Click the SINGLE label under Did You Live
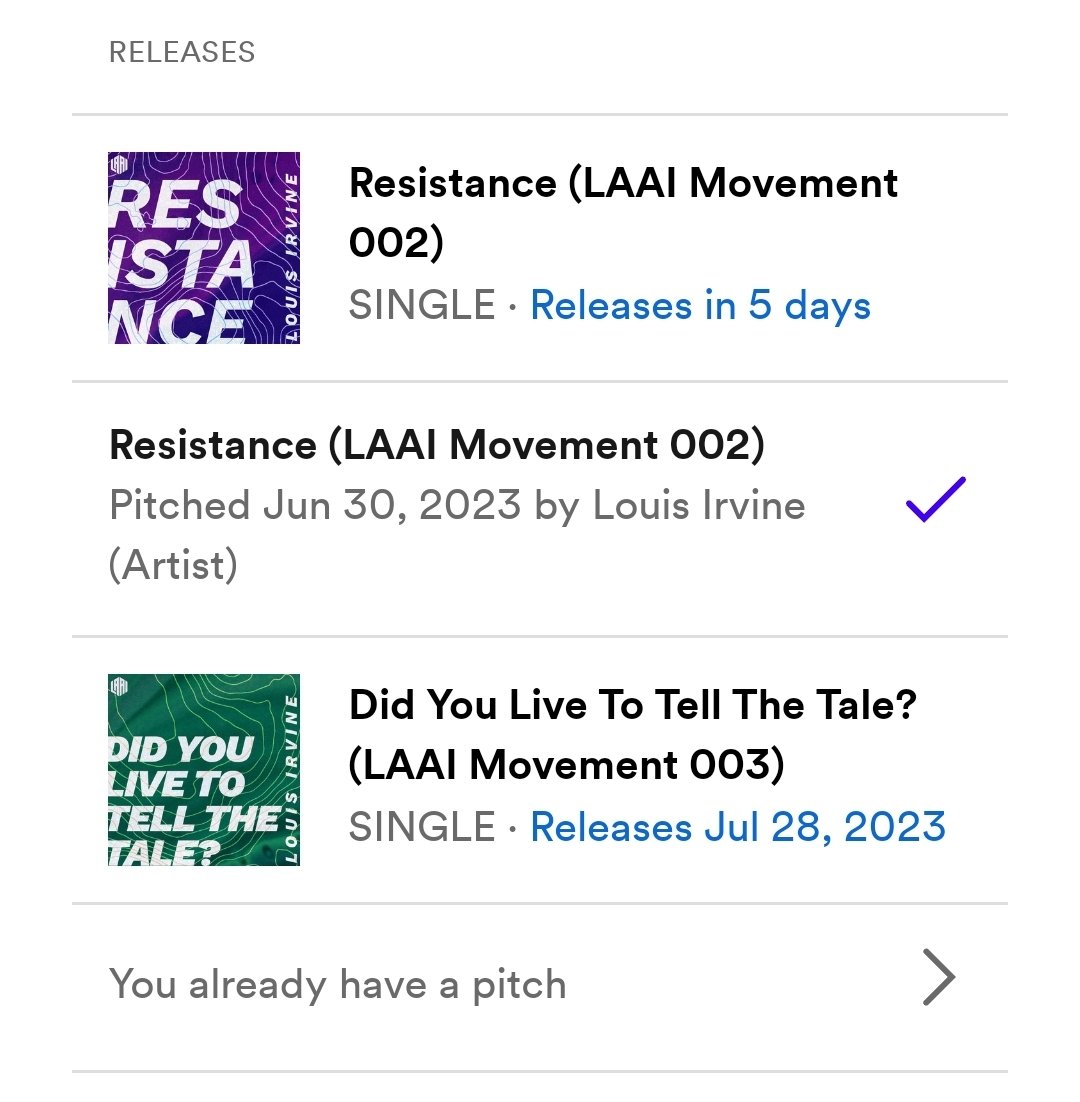The height and width of the screenshot is (1102, 1080). click(422, 826)
